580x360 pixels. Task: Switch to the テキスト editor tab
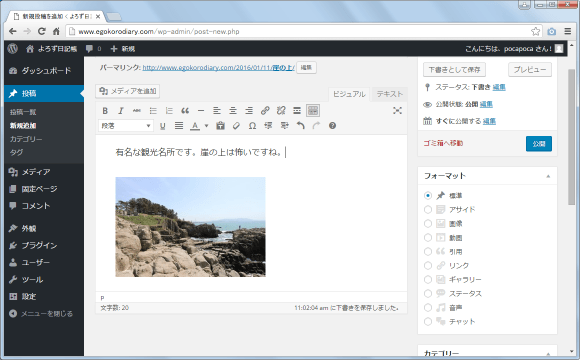pos(390,94)
